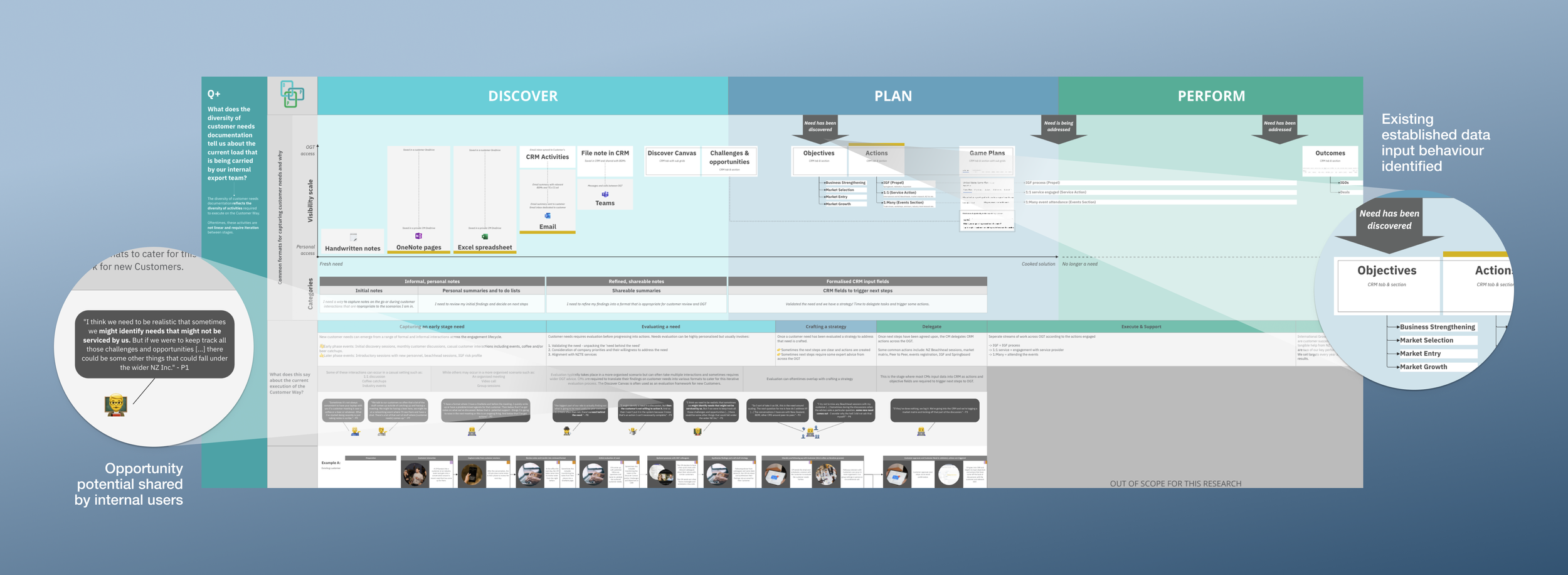The width and height of the screenshot is (1568, 575).
Task: Select the DISCOVER phase header
Action: point(522,95)
